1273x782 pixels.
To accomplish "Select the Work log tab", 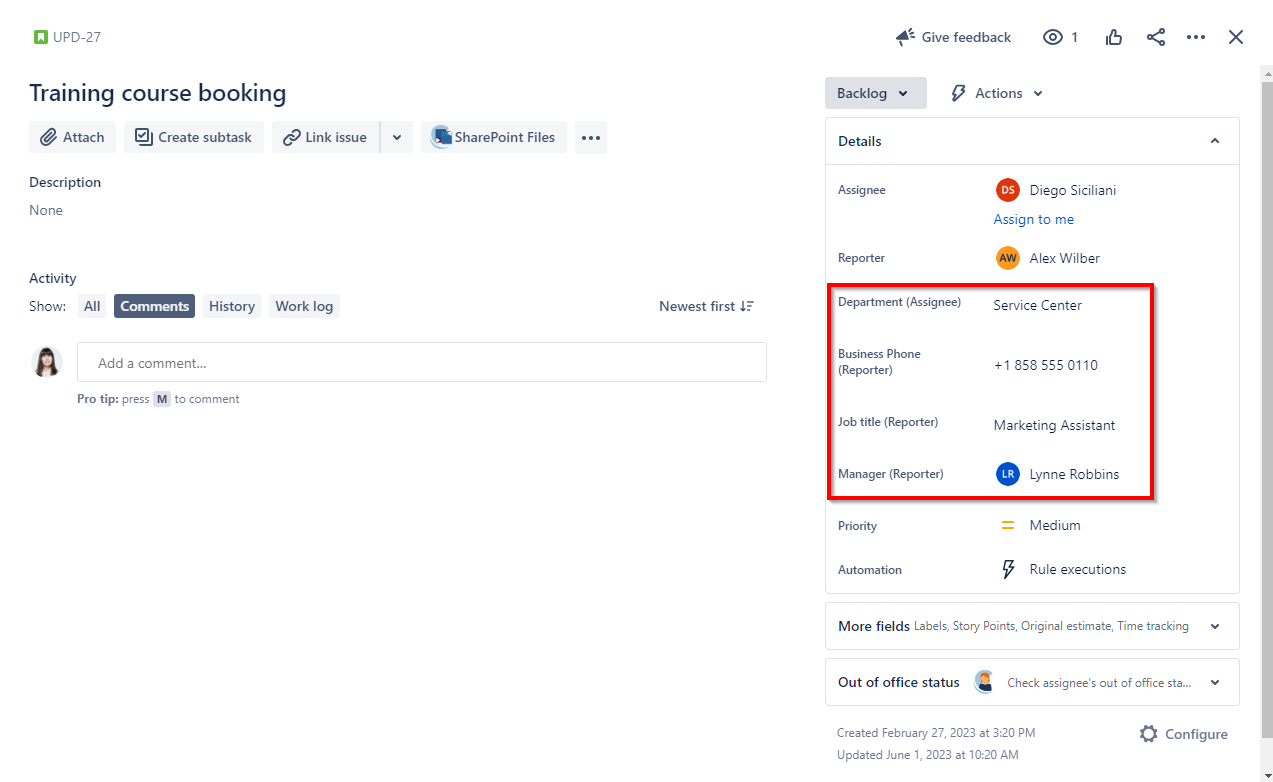I will pos(304,306).
